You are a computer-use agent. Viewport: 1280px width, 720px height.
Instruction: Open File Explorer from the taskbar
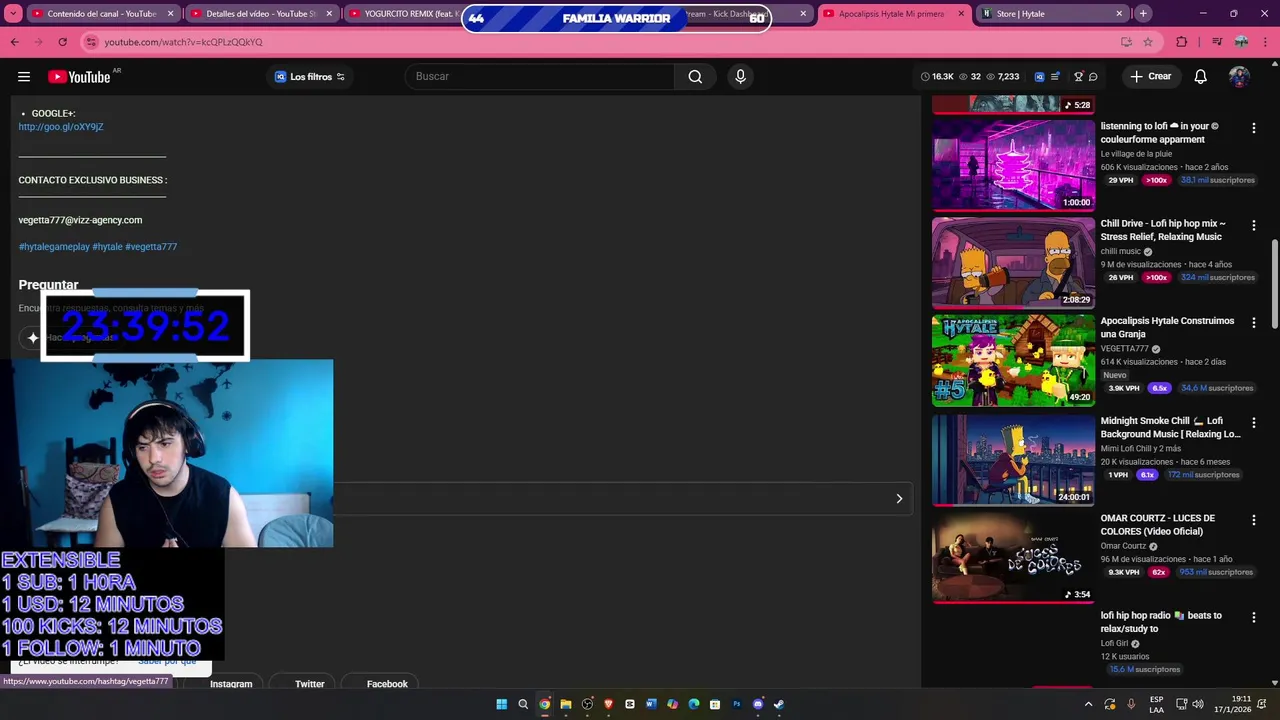coord(566,704)
